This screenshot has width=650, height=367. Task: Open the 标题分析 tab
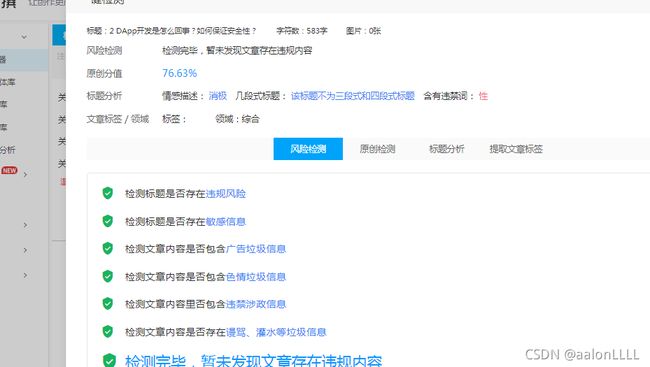(x=446, y=149)
